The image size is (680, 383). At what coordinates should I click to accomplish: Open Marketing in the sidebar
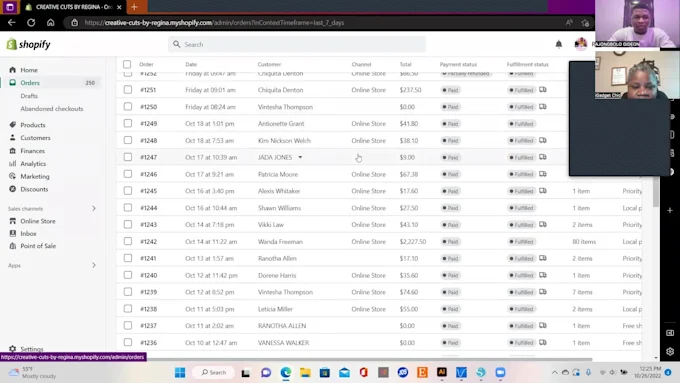tap(35, 177)
